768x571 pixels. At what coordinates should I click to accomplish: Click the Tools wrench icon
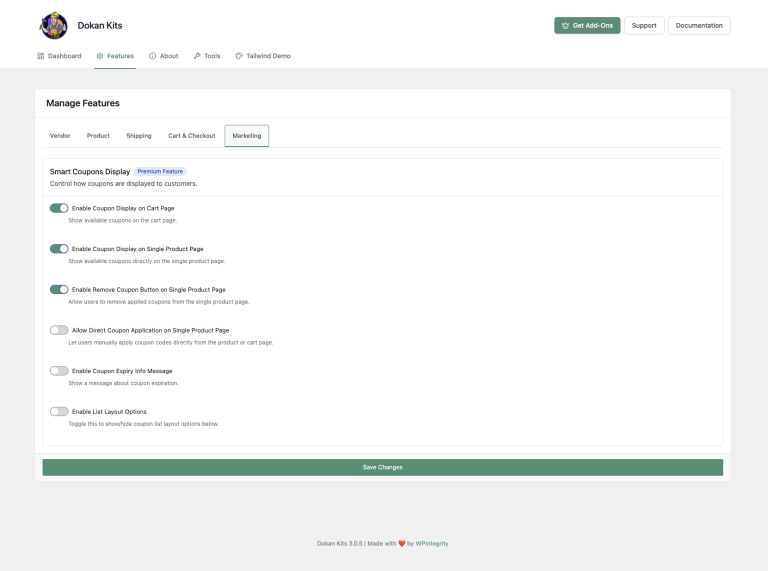pyautogui.click(x=197, y=56)
